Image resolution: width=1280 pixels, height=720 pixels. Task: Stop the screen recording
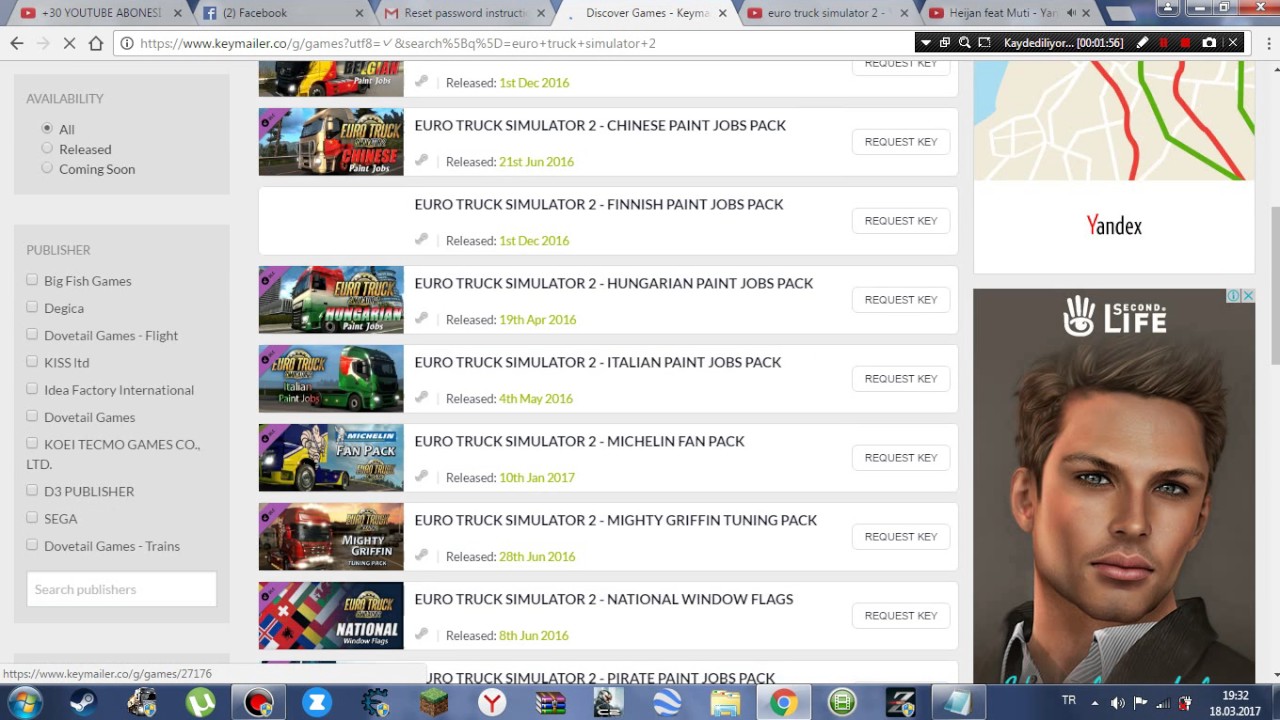point(1186,43)
